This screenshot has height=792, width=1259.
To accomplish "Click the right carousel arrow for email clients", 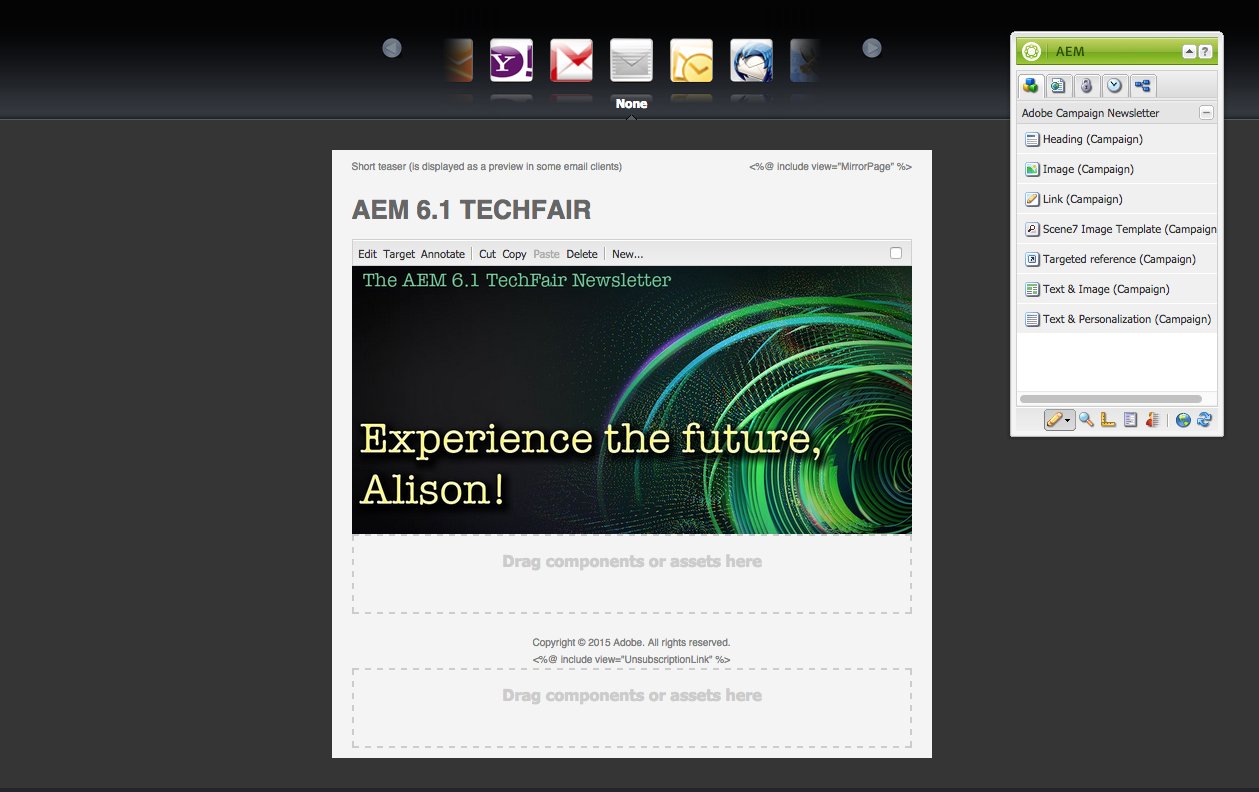I will click(x=872, y=48).
